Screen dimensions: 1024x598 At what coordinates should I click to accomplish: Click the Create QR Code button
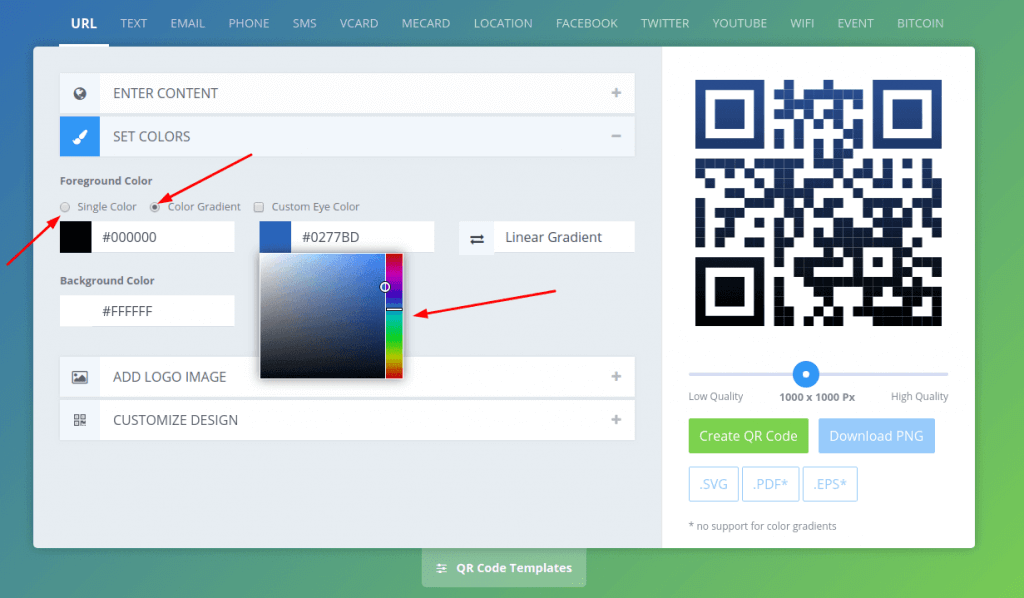click(x=748, y=435)
